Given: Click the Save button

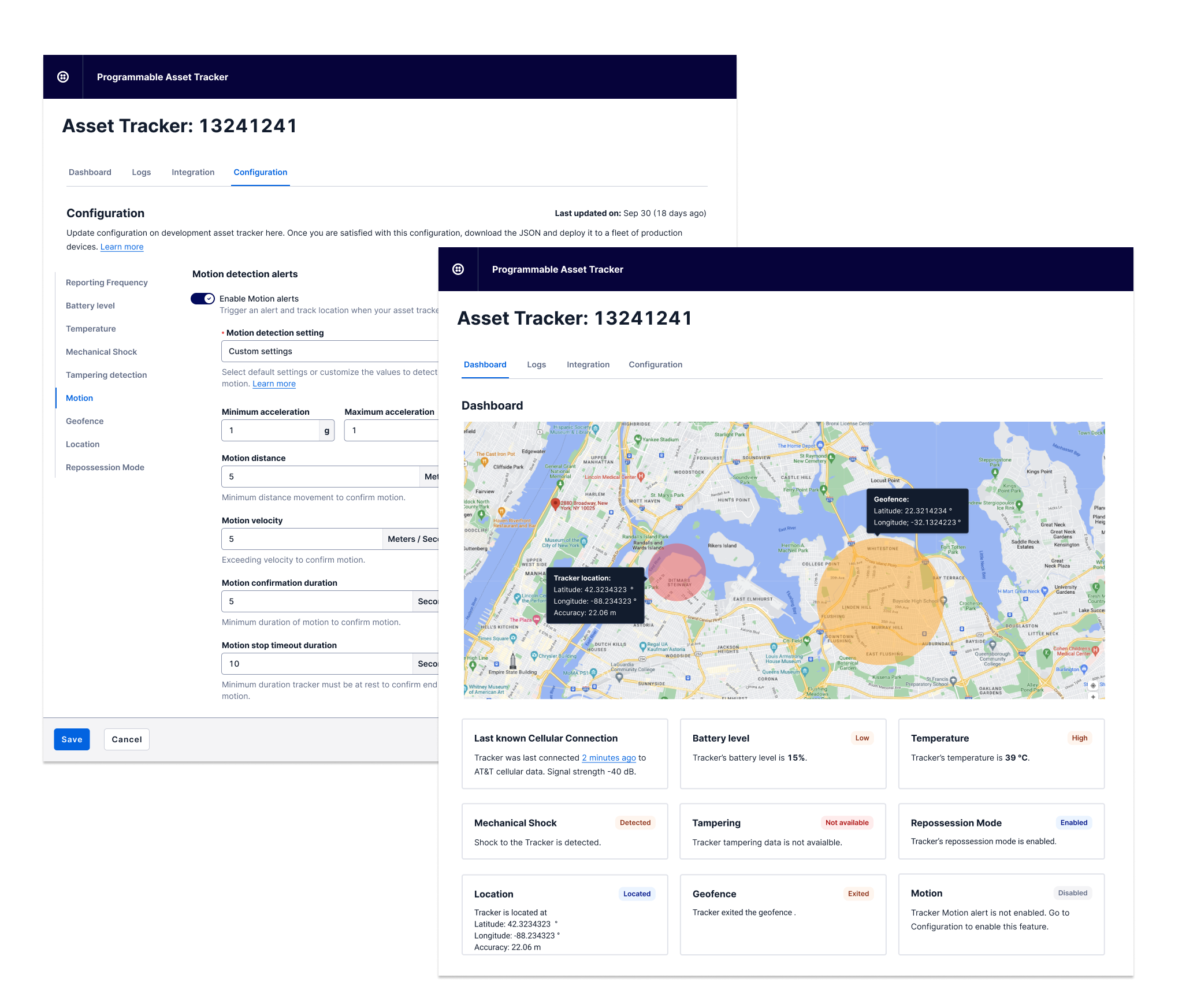Looking at the screenshot, I should pos(72,739).
